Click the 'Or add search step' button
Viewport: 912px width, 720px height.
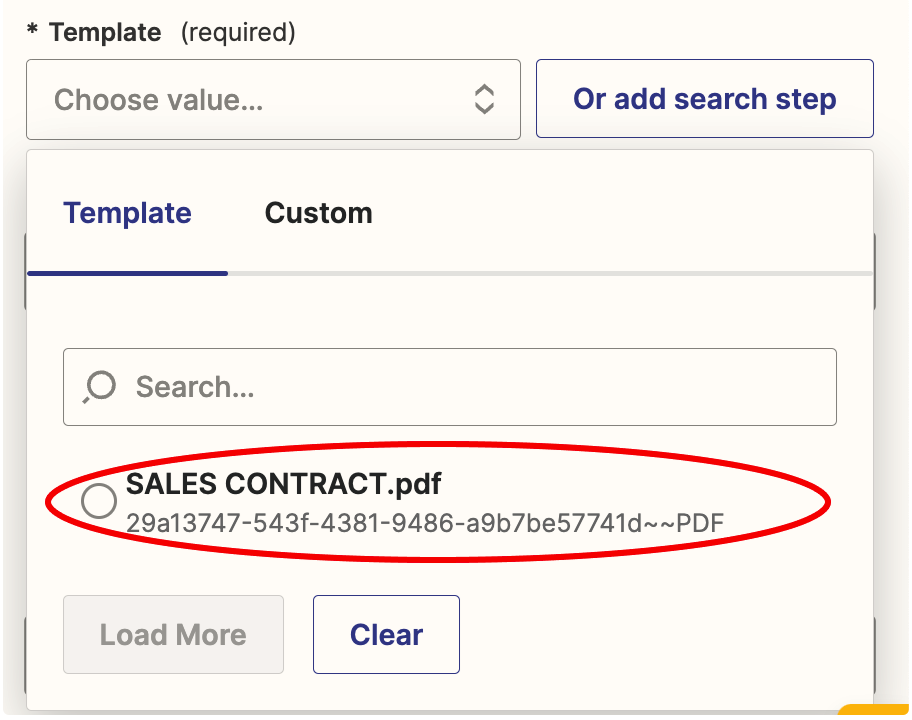tap(704, 99)
